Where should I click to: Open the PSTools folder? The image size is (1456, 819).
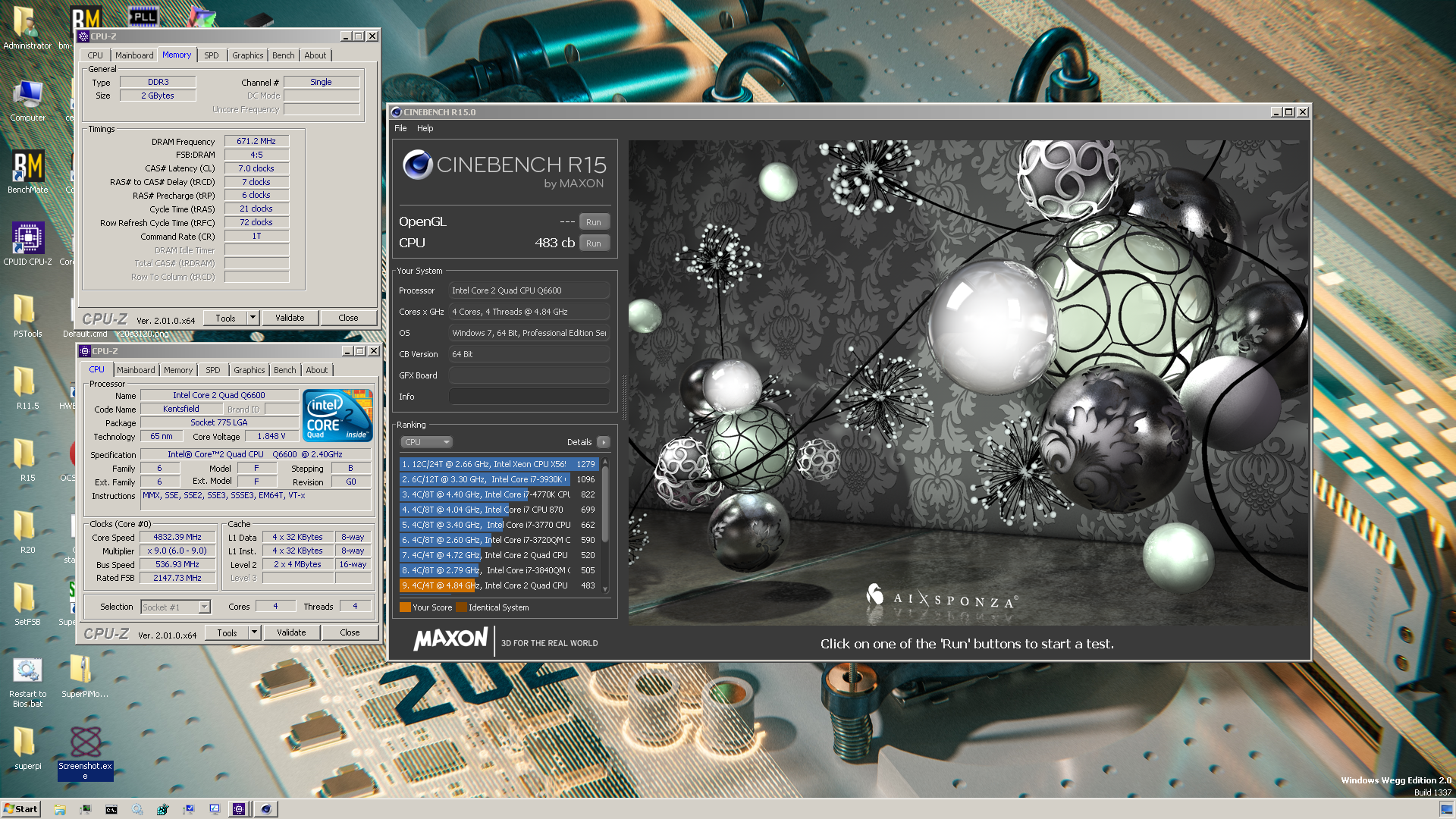pos(27,316)
